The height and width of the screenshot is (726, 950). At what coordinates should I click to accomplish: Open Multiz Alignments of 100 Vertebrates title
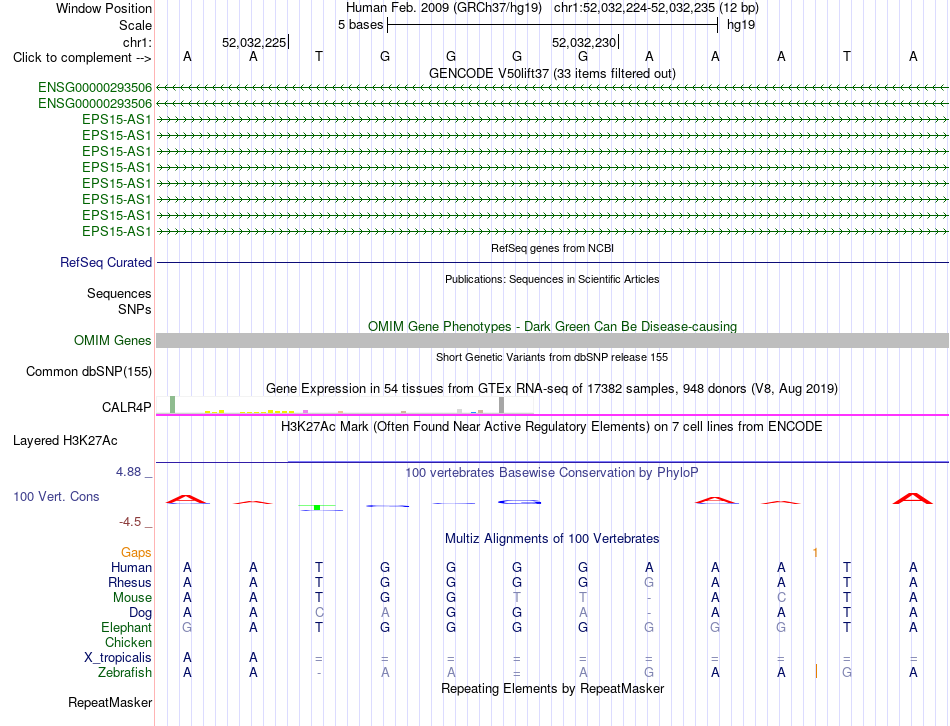click(x=552, y=539)
